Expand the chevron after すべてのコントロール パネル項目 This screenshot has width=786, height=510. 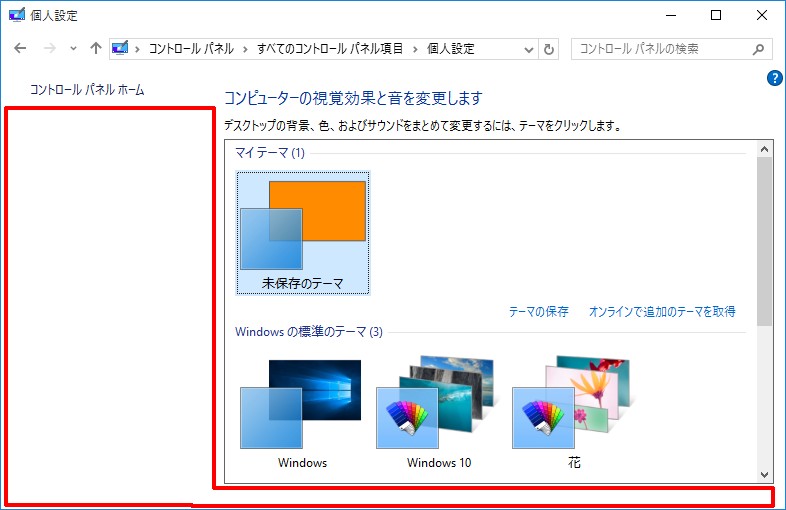coord(415,49)
